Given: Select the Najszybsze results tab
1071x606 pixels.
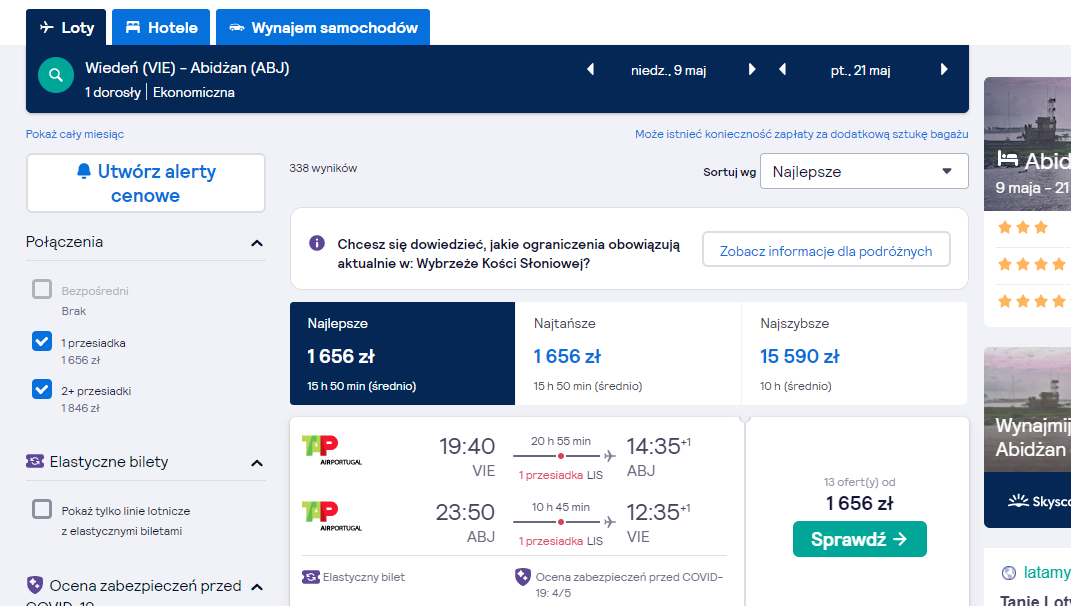Looking at the screenshot, I should [x=854, y=353].
